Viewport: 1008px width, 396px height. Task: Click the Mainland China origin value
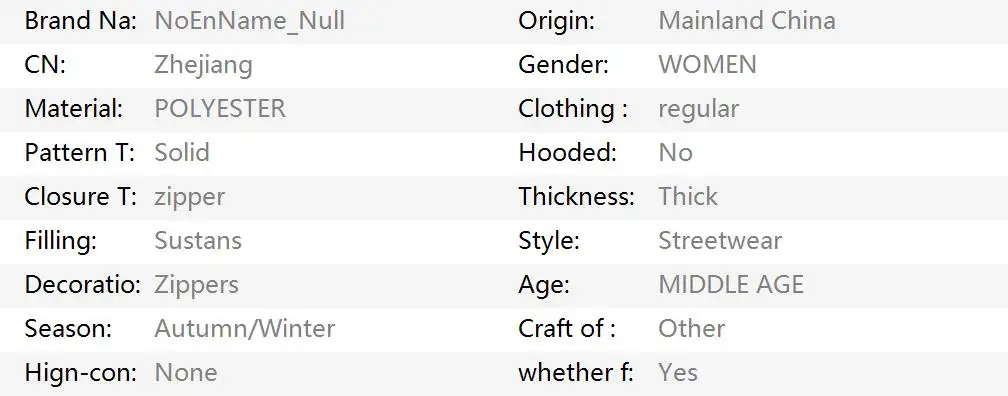(747, 21)
